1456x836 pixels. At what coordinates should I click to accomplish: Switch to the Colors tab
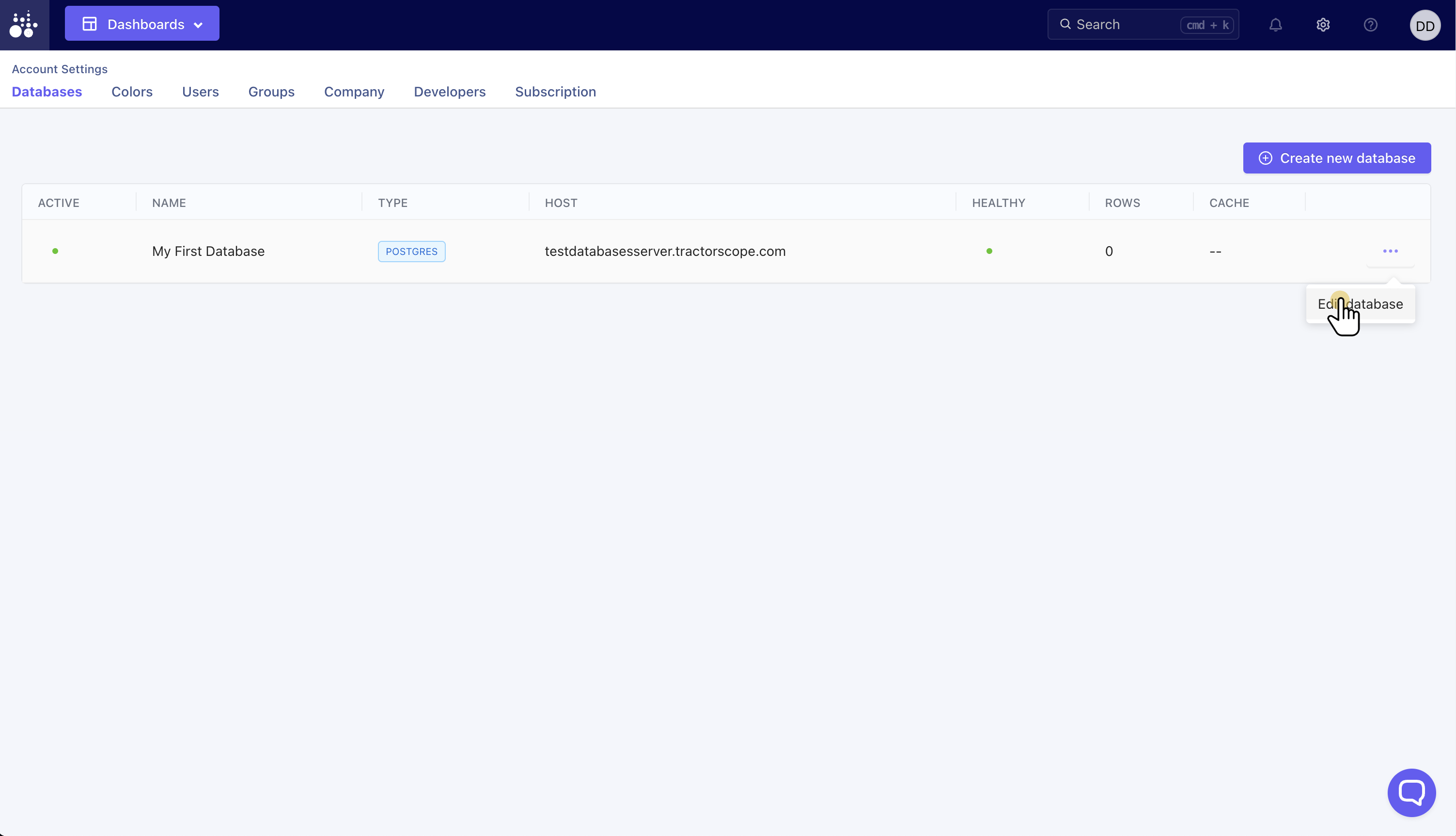point(131,92)
